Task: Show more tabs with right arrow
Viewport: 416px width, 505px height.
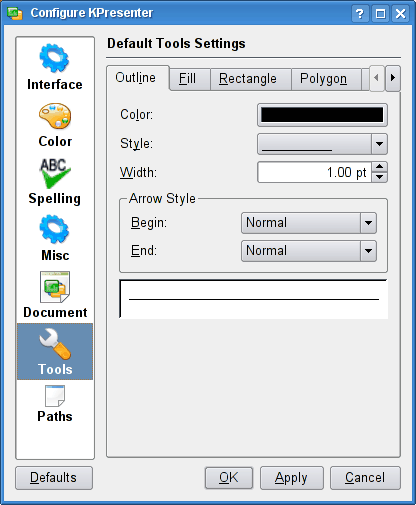Action: 393,78
